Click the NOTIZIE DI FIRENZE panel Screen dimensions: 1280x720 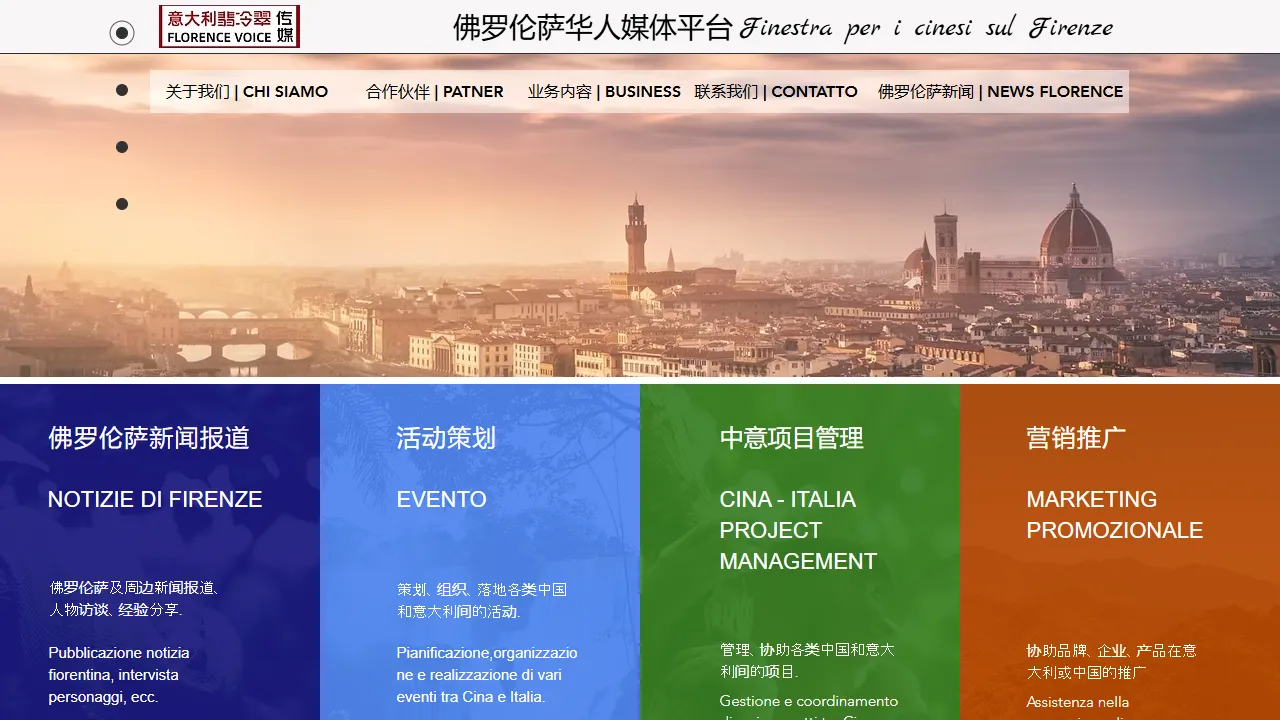[x=155, y=499]
